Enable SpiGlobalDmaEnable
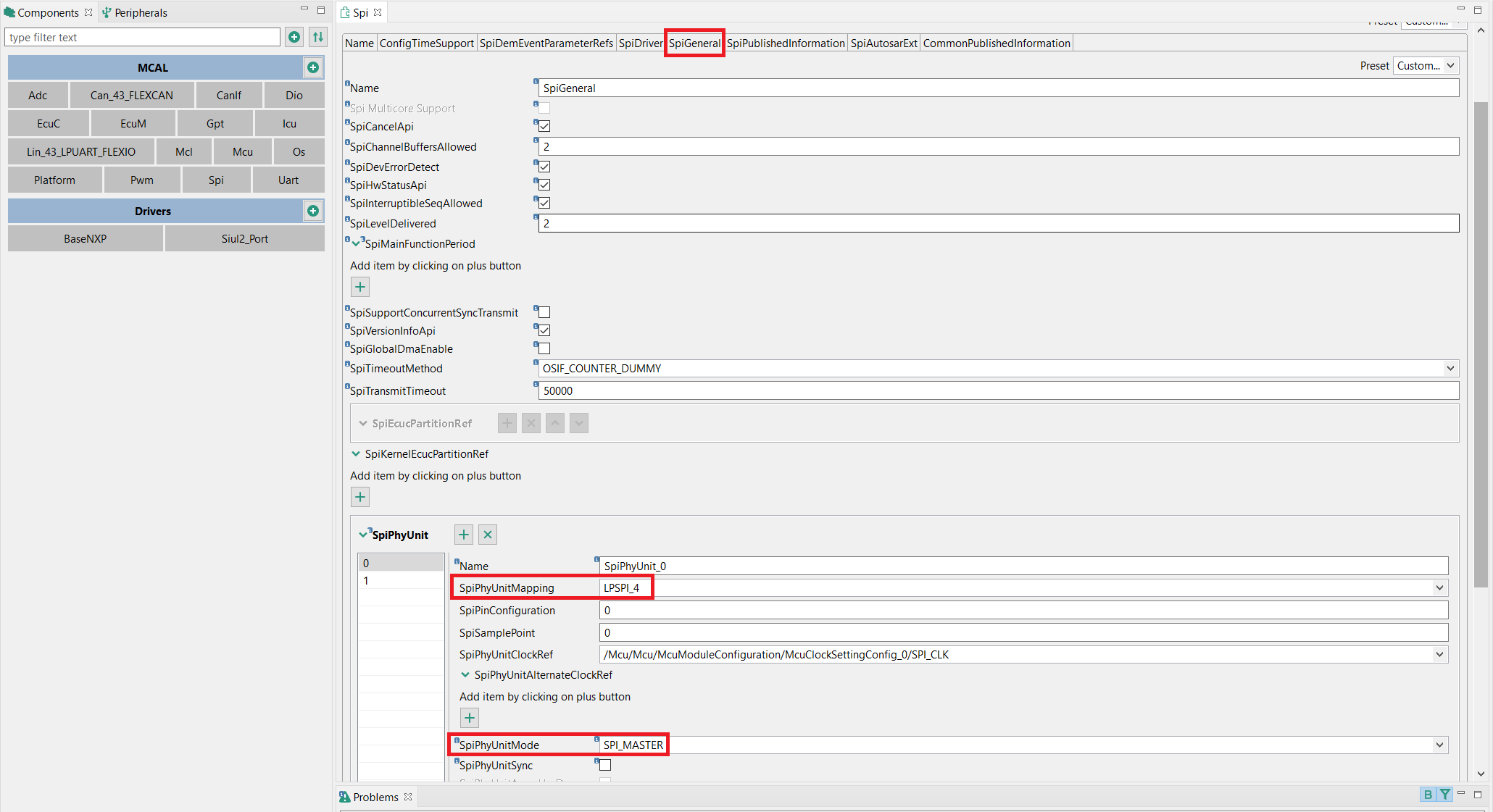The image size is (1493, 812). click(544, 348)
